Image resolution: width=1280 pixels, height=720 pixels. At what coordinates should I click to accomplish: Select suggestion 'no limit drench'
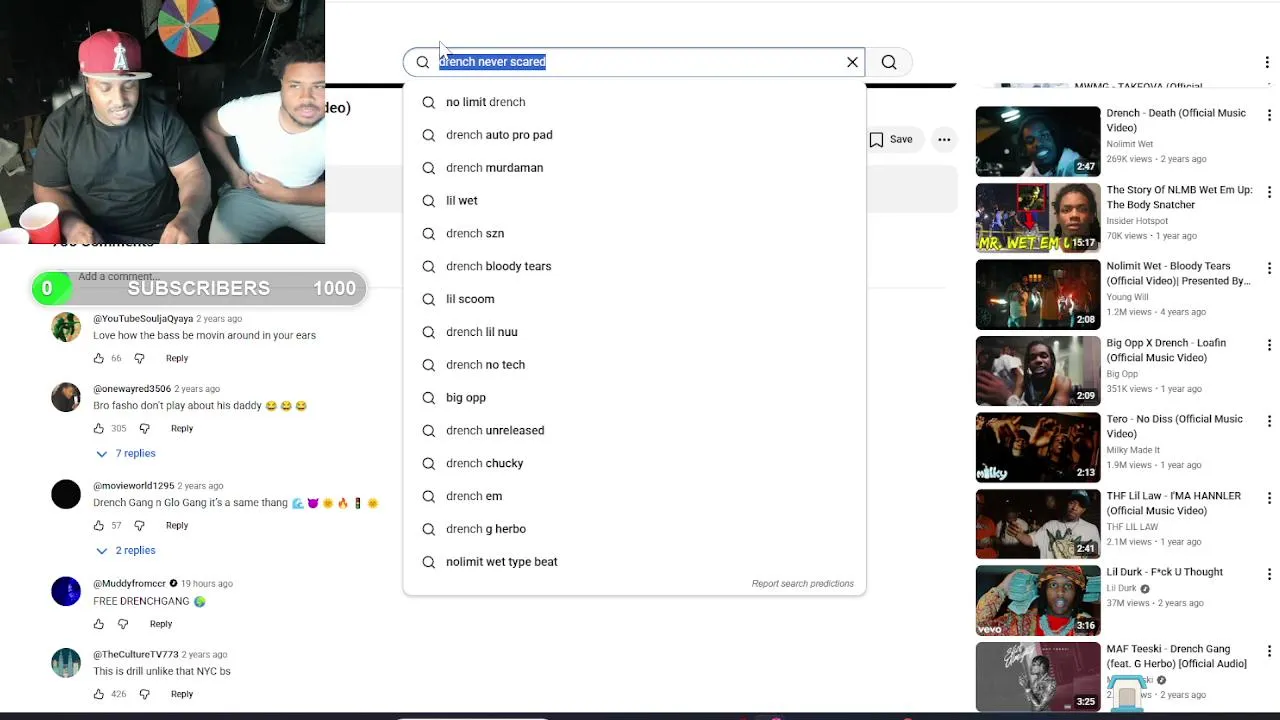[x=634, y=102]
